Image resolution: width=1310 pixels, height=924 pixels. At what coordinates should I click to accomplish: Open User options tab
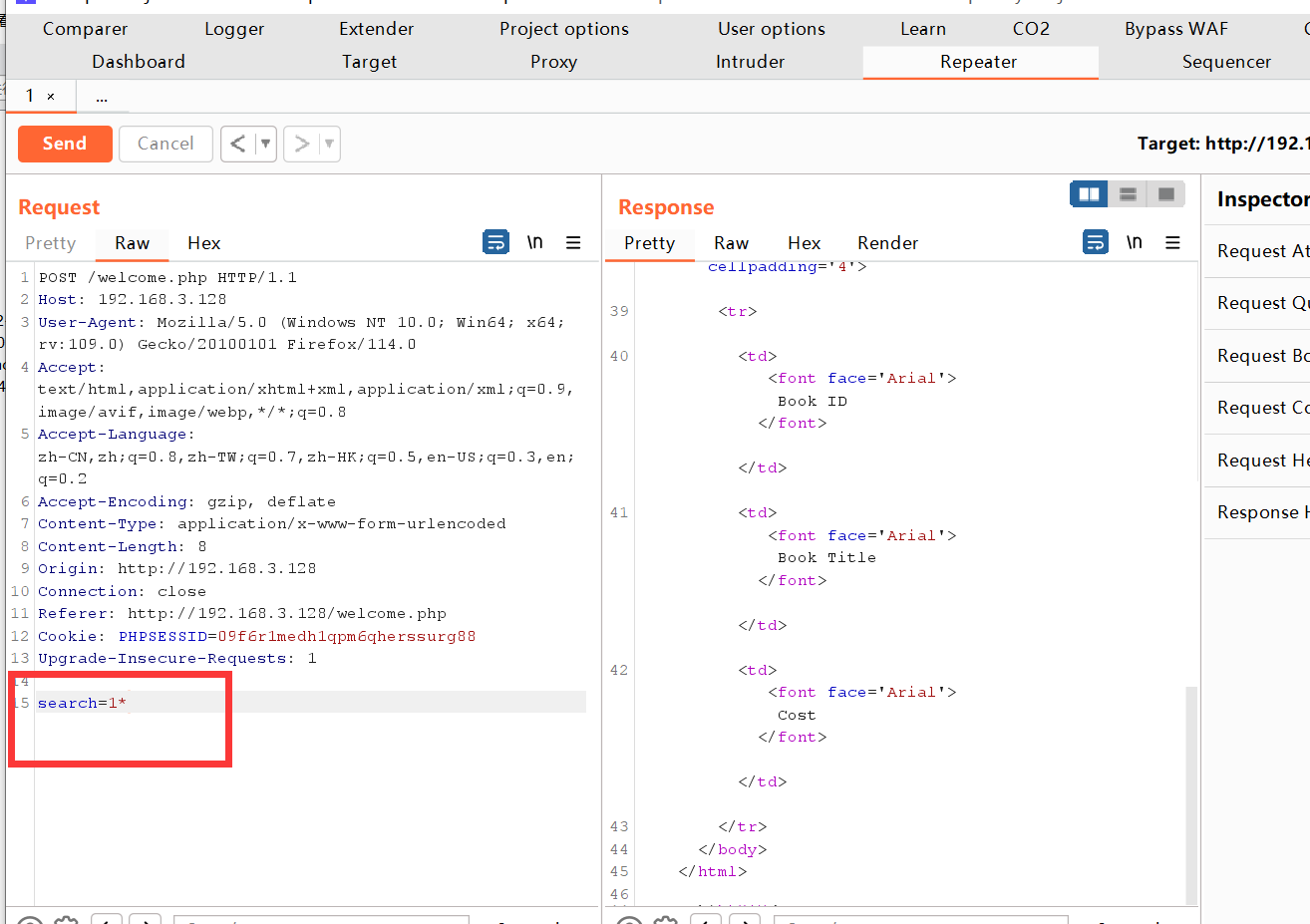click(x=772, y=29)
